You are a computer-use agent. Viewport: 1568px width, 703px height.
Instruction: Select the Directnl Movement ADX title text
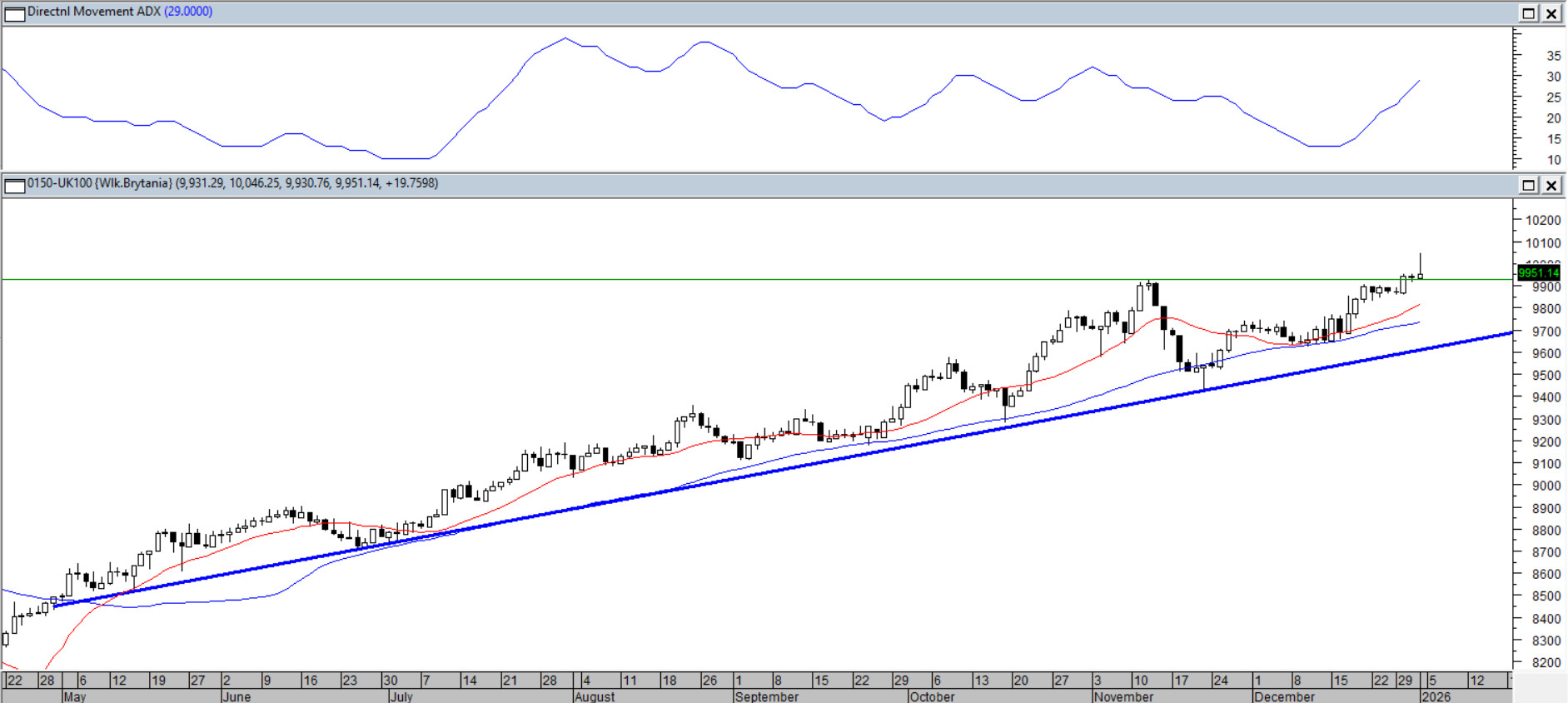click(93, 12)
